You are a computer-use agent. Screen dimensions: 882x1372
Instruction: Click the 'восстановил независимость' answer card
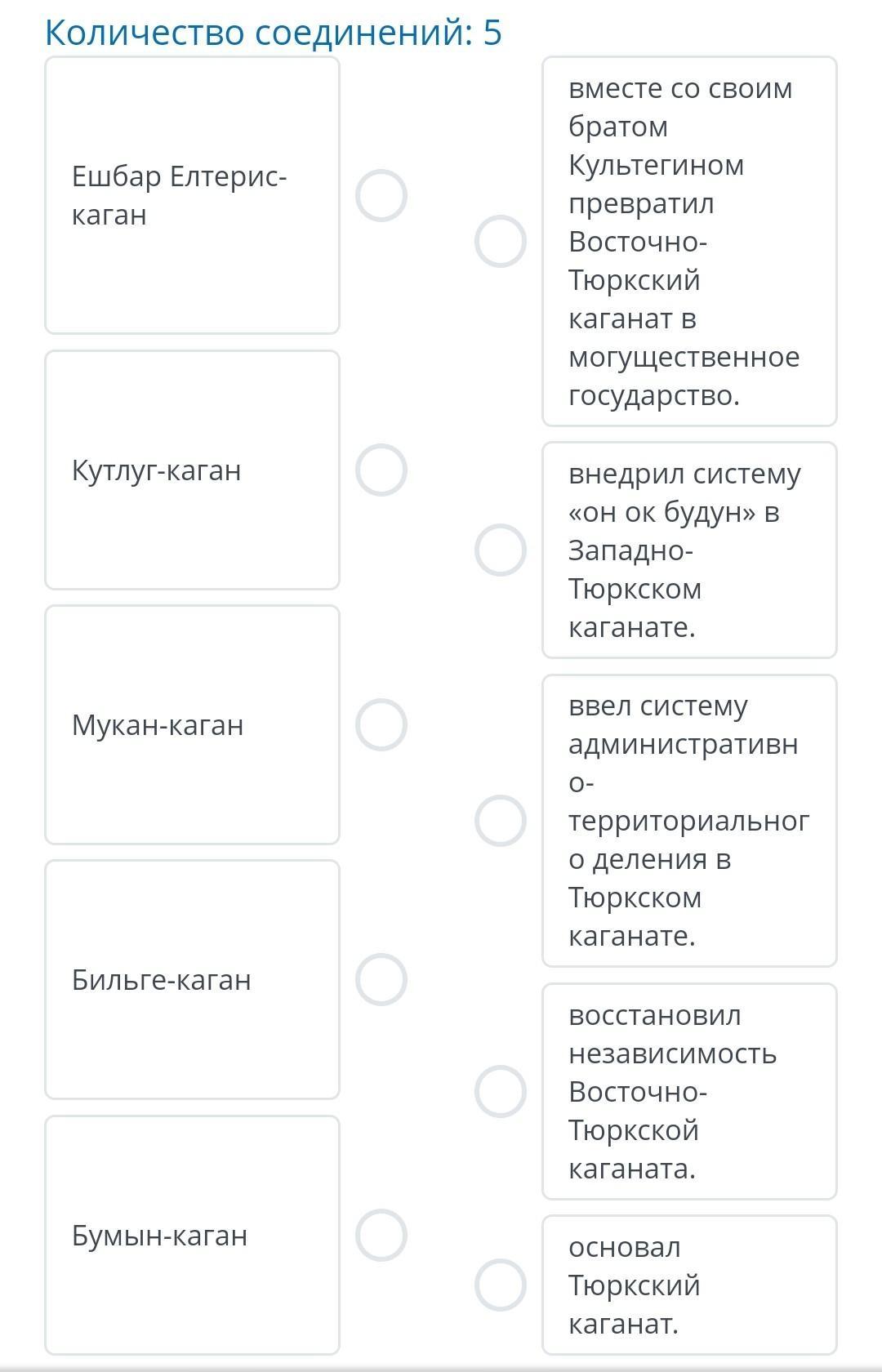coord(689,1091)
